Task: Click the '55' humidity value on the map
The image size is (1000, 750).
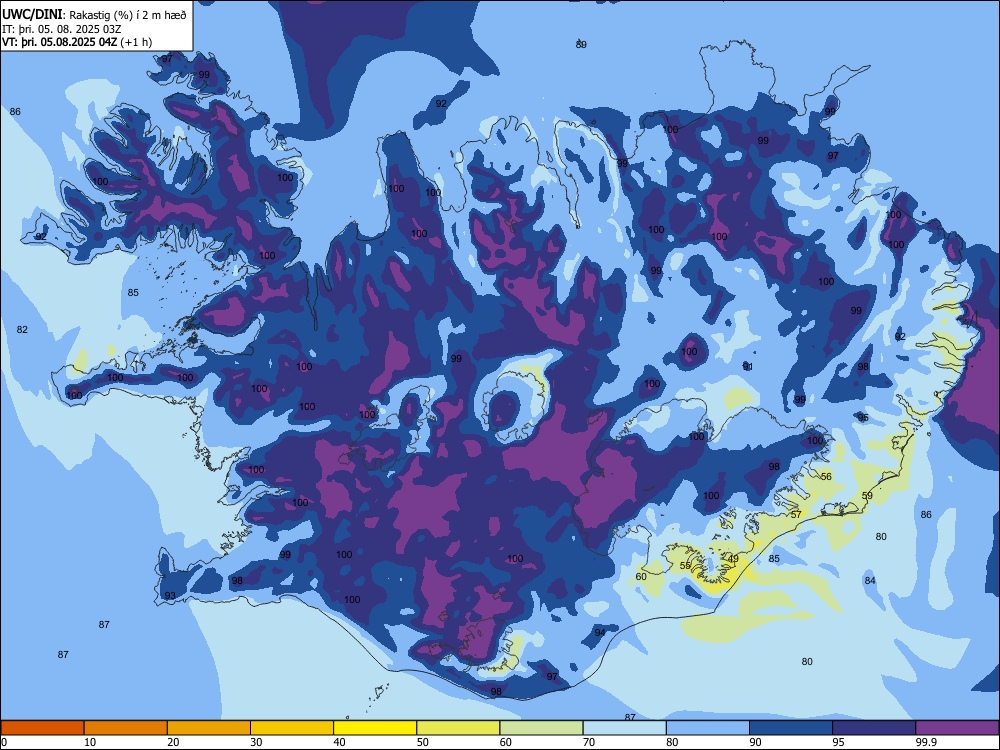Action: pos(686,566)
